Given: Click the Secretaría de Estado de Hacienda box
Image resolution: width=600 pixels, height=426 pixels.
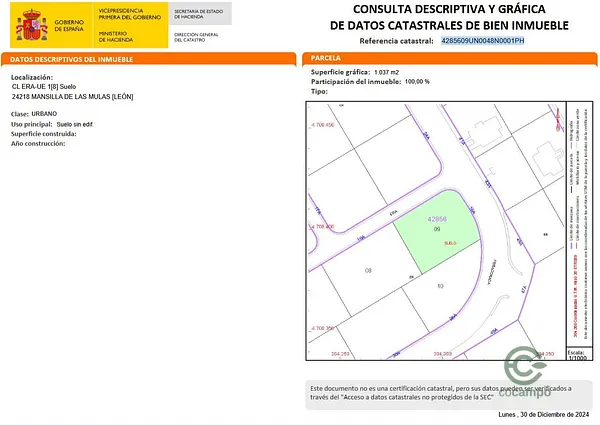Looking at the screenshot, I should point(201,13).
